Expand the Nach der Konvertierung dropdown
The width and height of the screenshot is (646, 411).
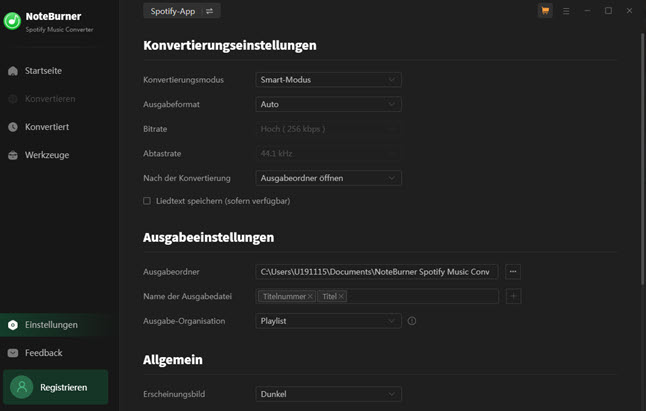click(x=328, y=178)
